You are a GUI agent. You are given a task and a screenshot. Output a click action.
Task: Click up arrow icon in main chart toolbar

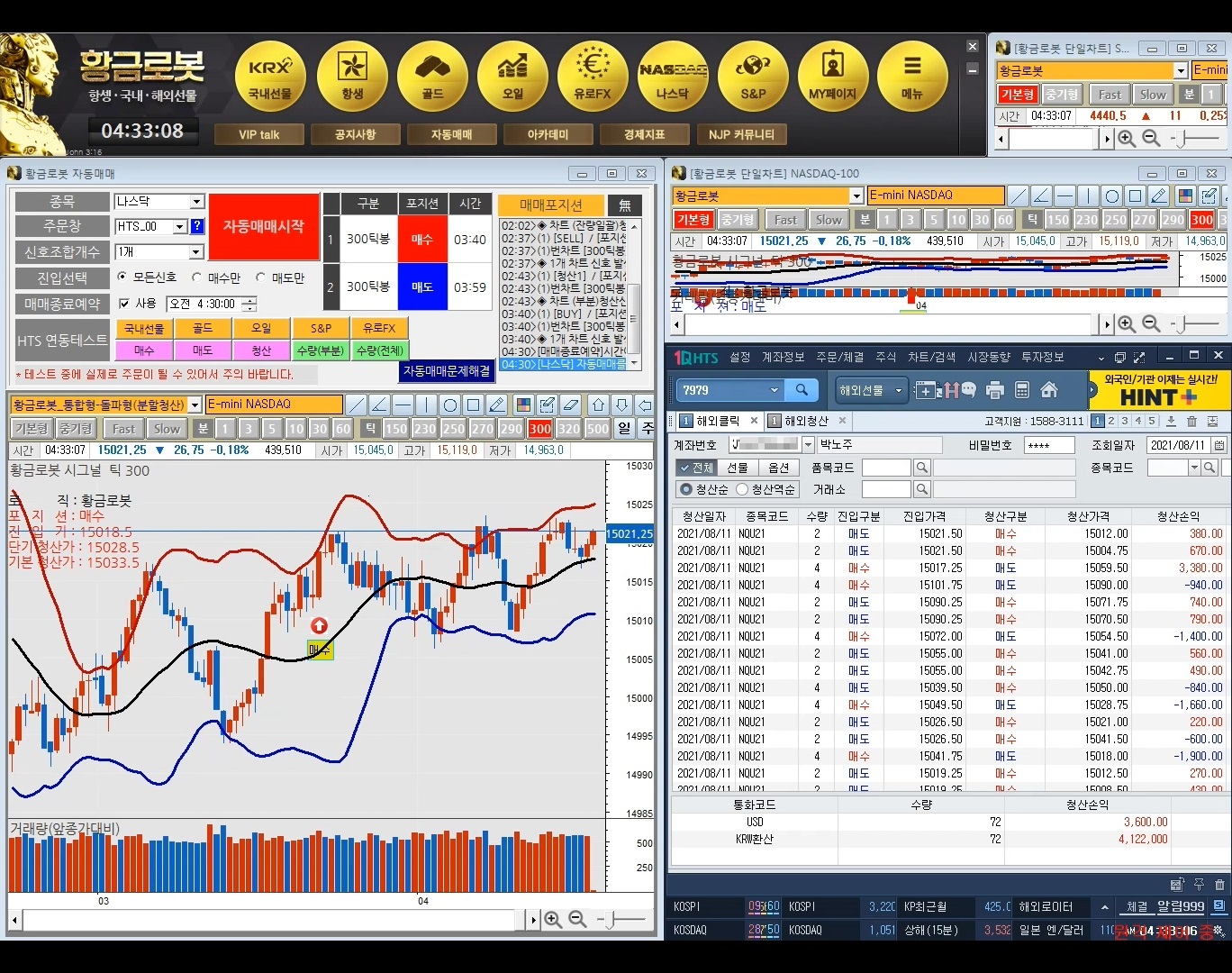click(598, 405)
